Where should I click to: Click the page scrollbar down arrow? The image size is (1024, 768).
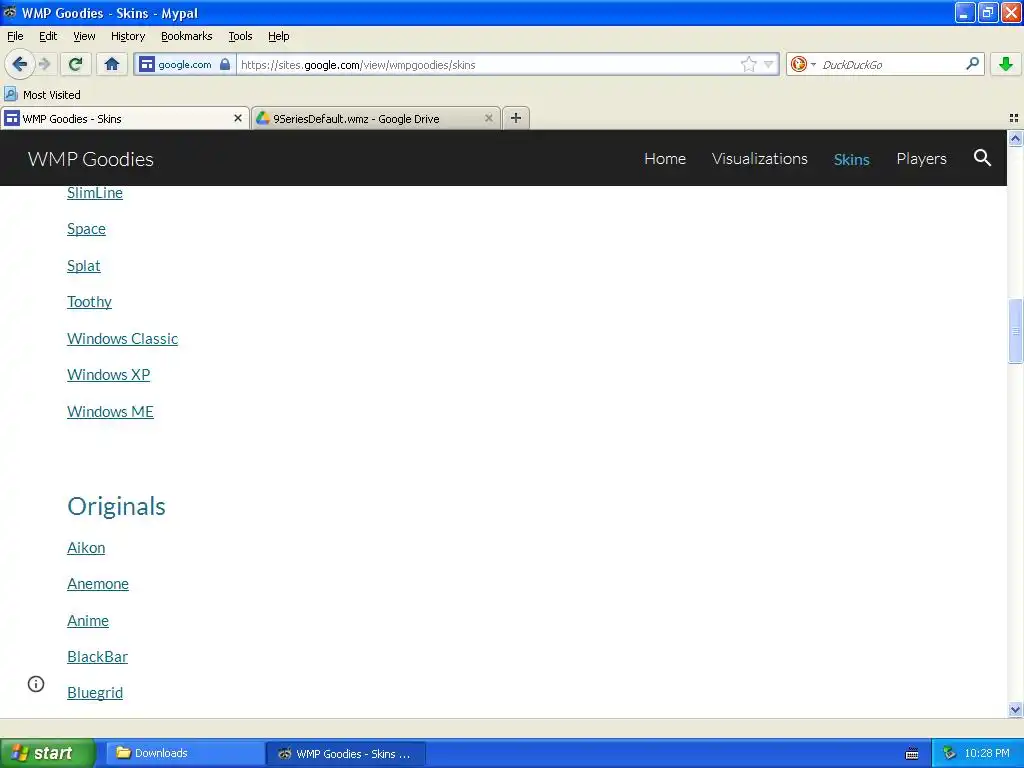pos(1015,709)
